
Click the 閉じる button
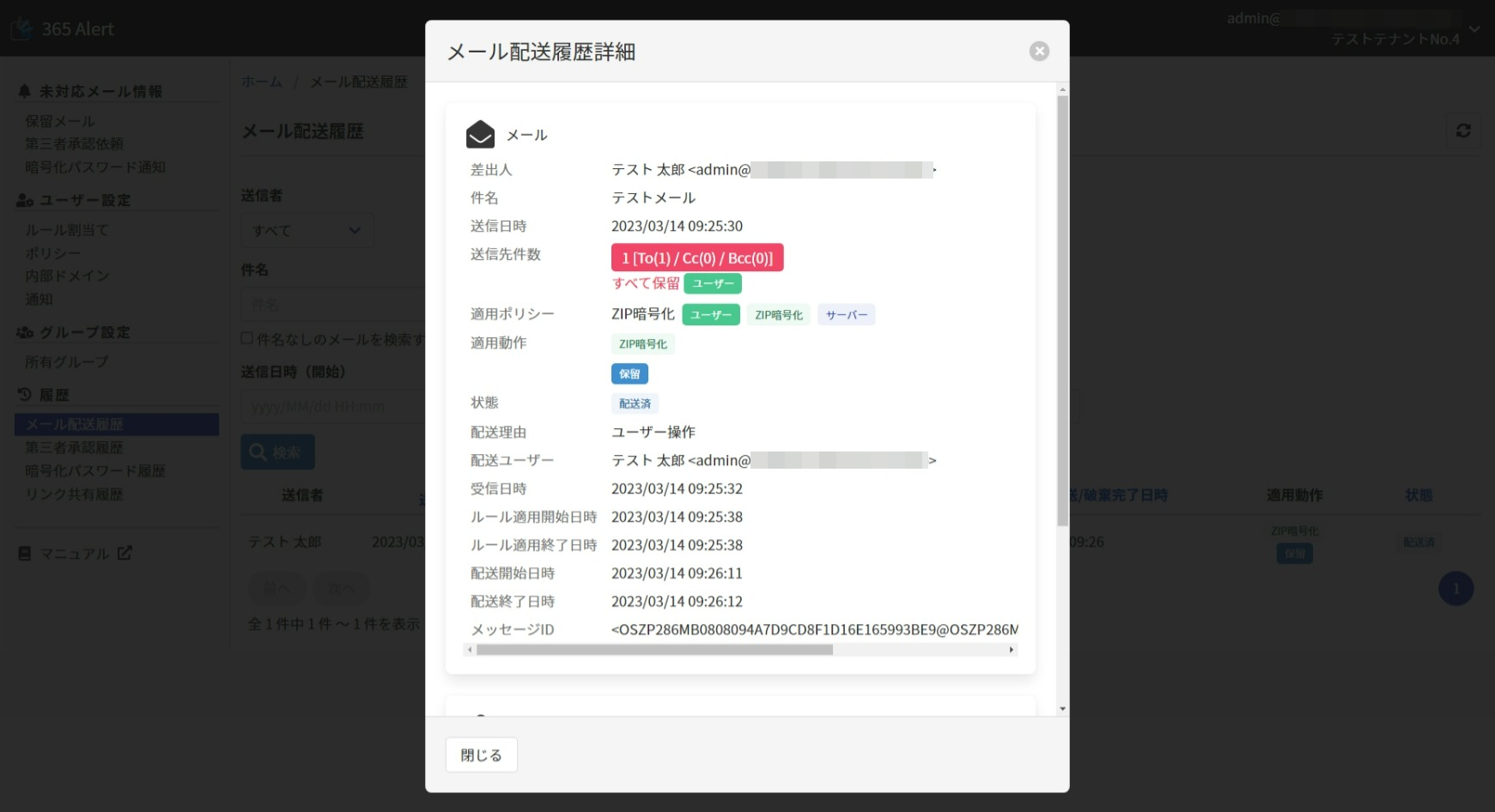(481, 755)
